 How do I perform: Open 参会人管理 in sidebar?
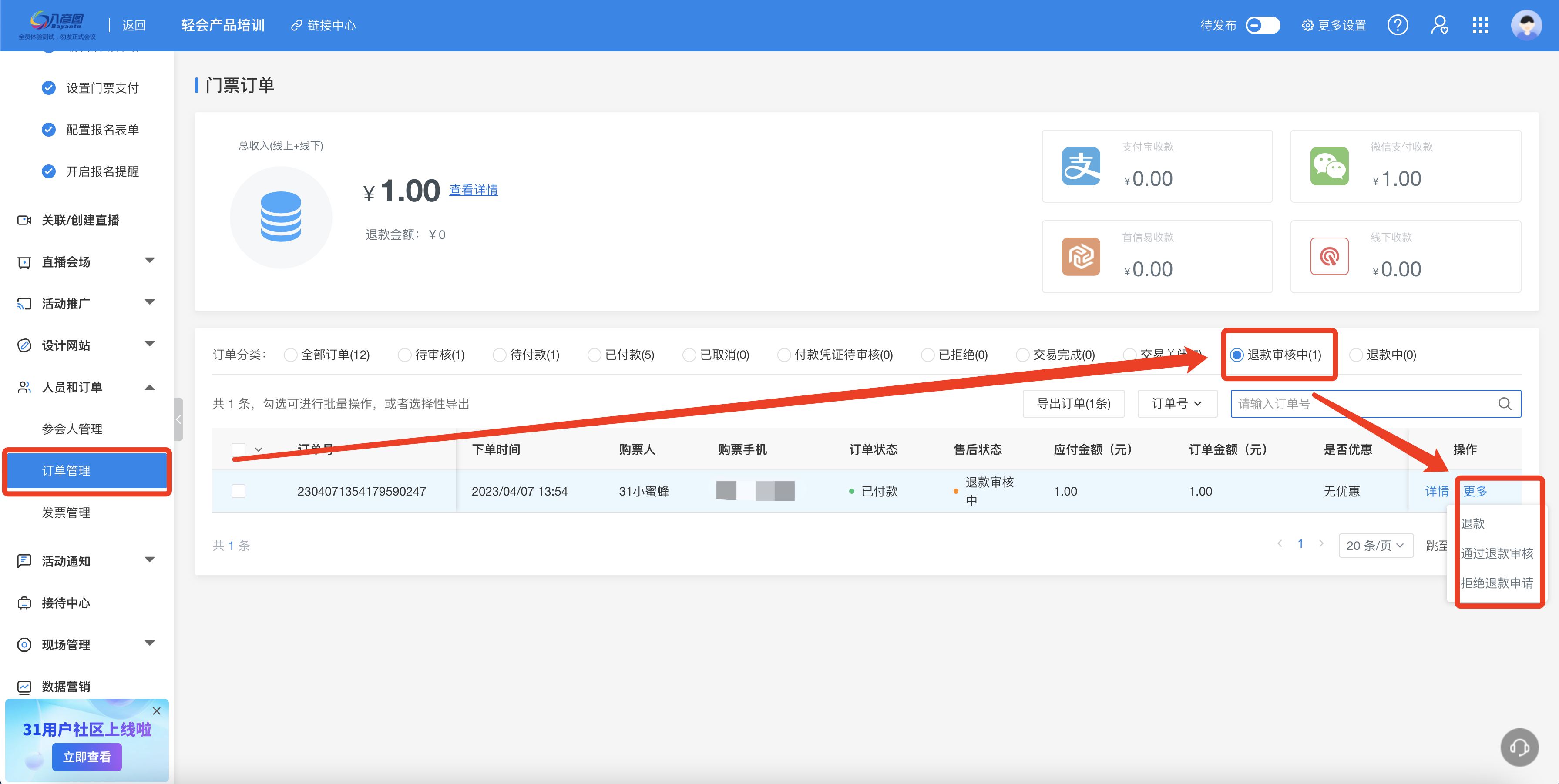[x=72, y=429]
